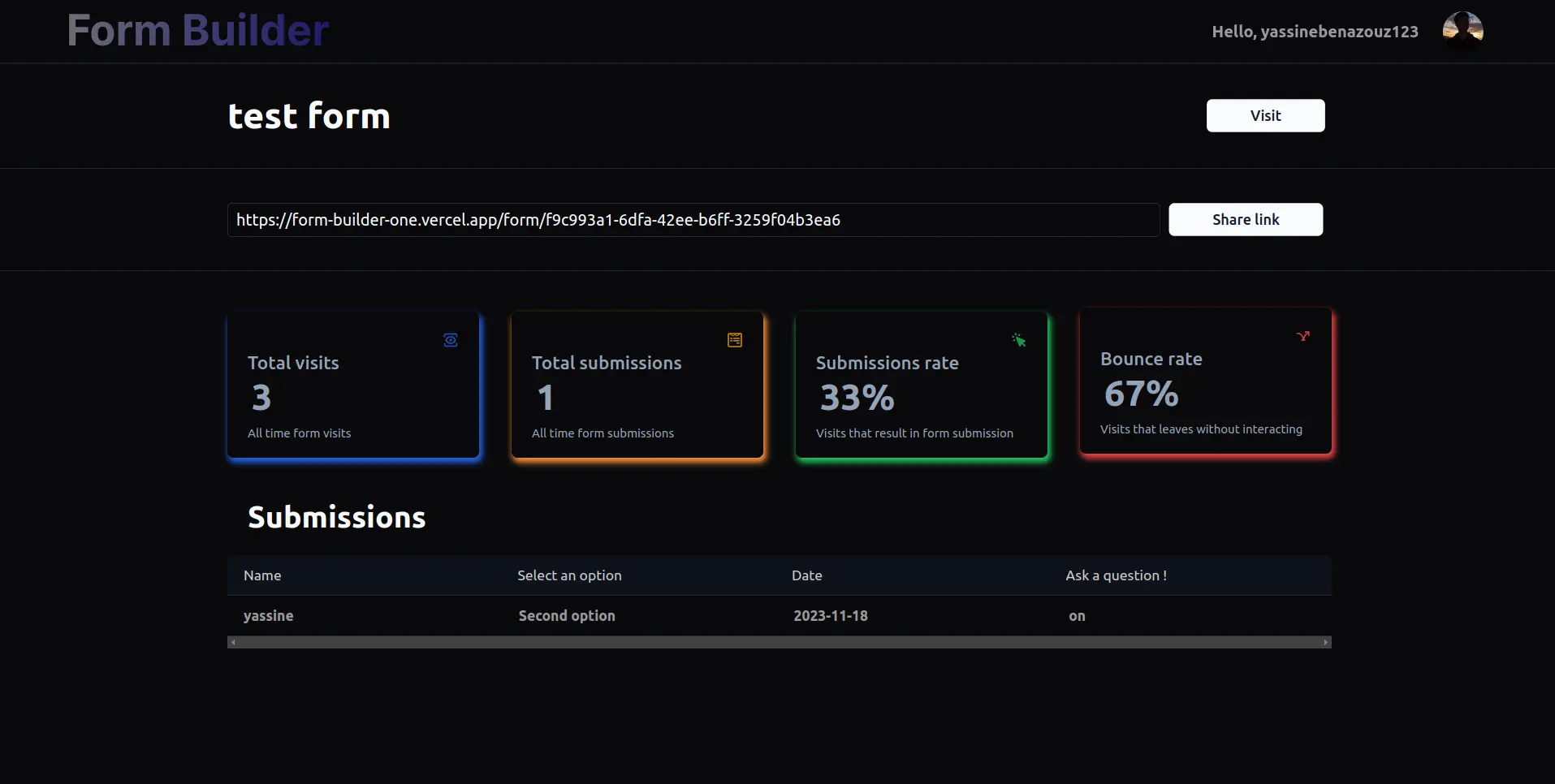Click the Date column header
Screen dimensions: 1555x784
pos(806,575)
